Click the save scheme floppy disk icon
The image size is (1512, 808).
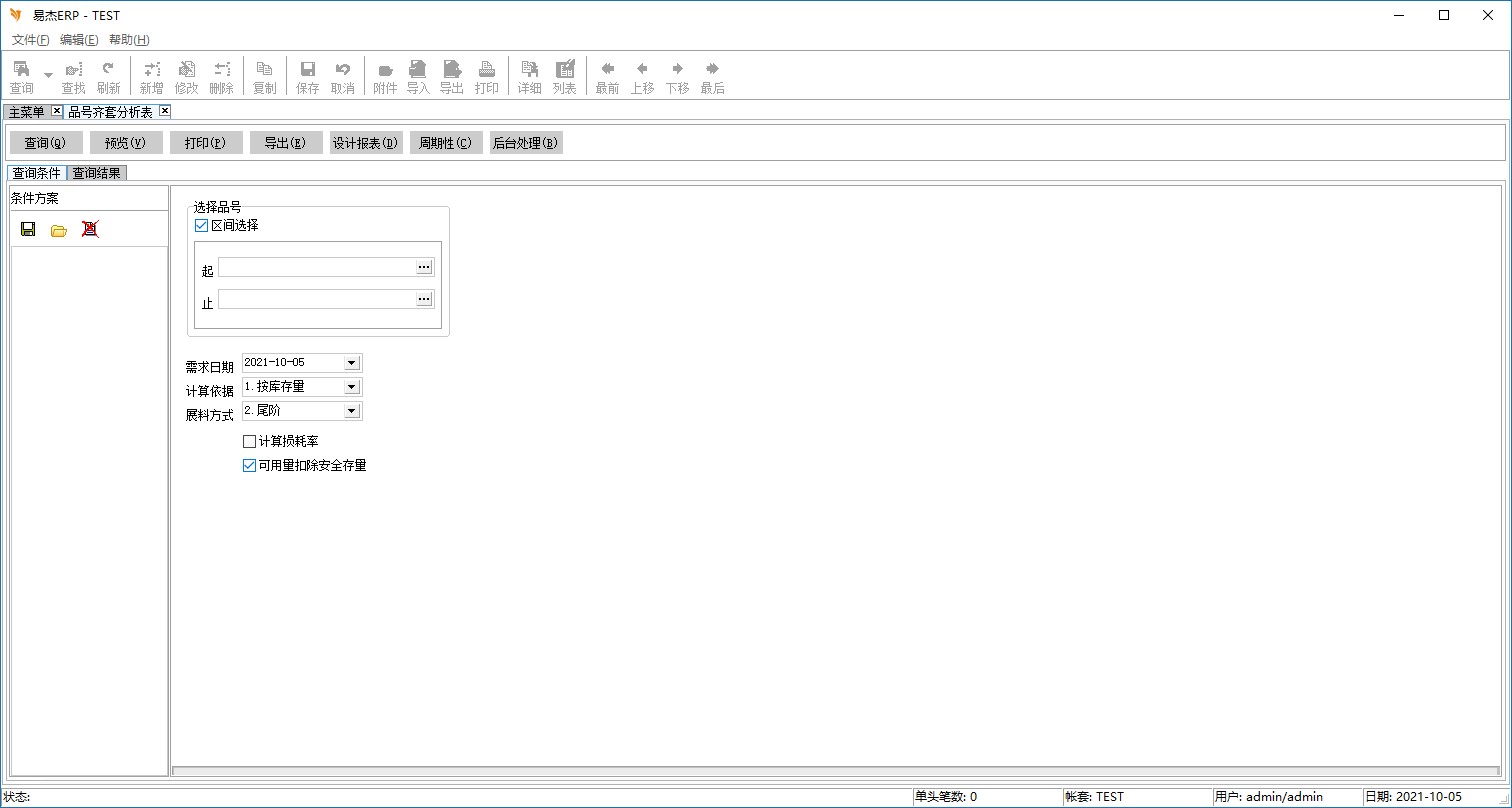point(28,229)
